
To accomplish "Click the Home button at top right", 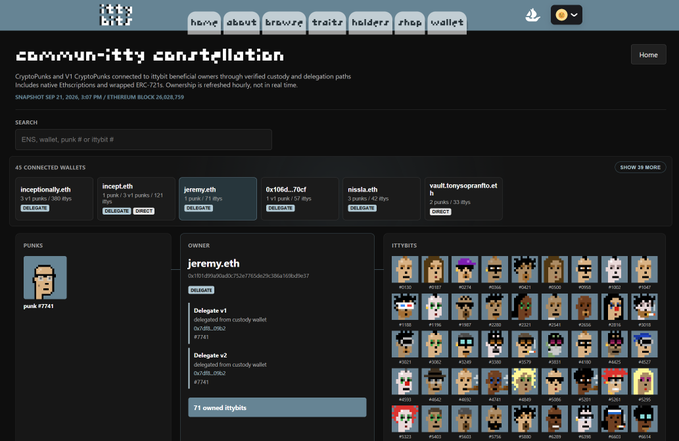I will coord(648,55).
